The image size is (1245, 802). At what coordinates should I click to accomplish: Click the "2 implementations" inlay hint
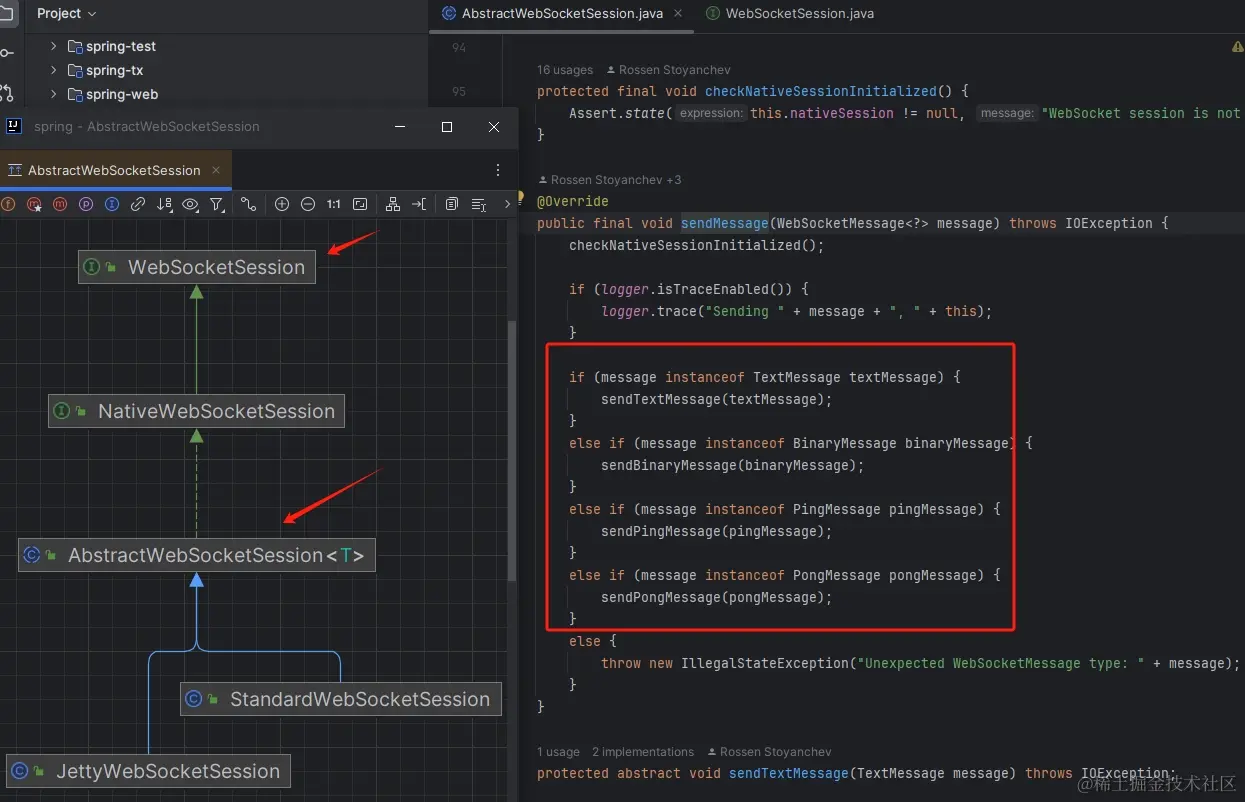643,752
